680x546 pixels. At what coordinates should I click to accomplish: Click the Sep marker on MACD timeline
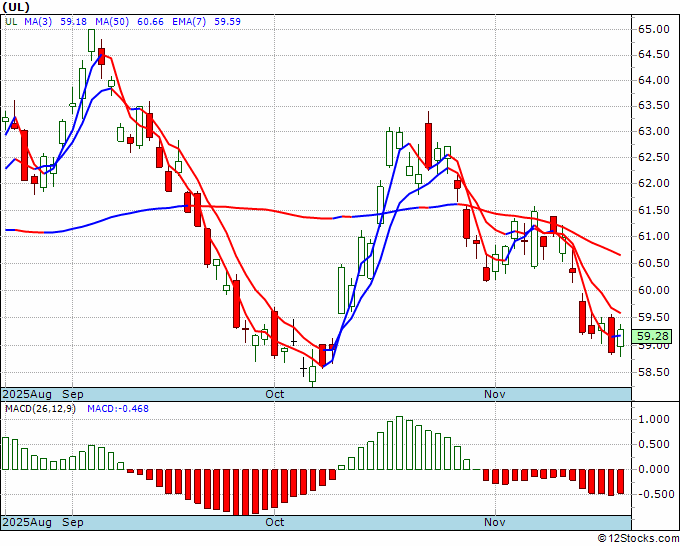pos(73,522)
